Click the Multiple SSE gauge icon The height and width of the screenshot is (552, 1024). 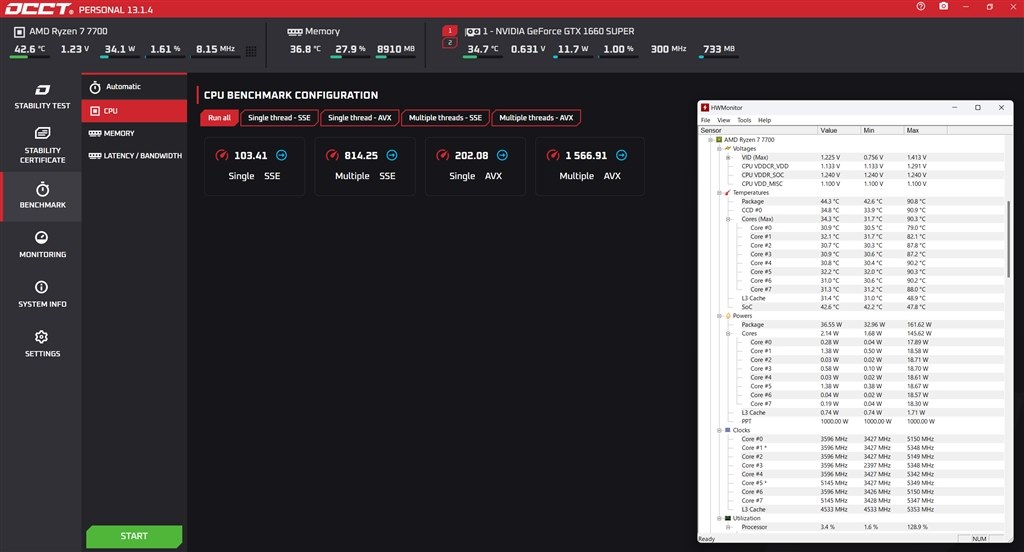click(x=332, y=155)
